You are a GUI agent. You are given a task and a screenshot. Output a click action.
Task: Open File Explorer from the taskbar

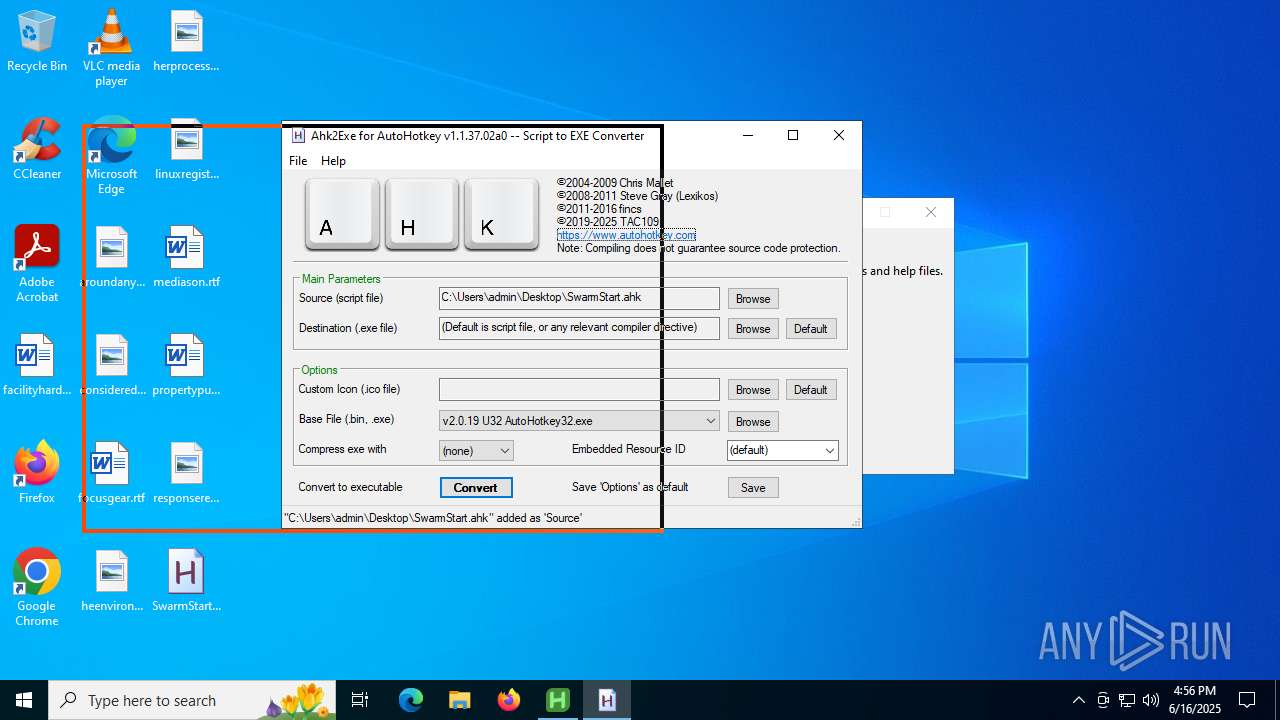(x=459, y=700)
